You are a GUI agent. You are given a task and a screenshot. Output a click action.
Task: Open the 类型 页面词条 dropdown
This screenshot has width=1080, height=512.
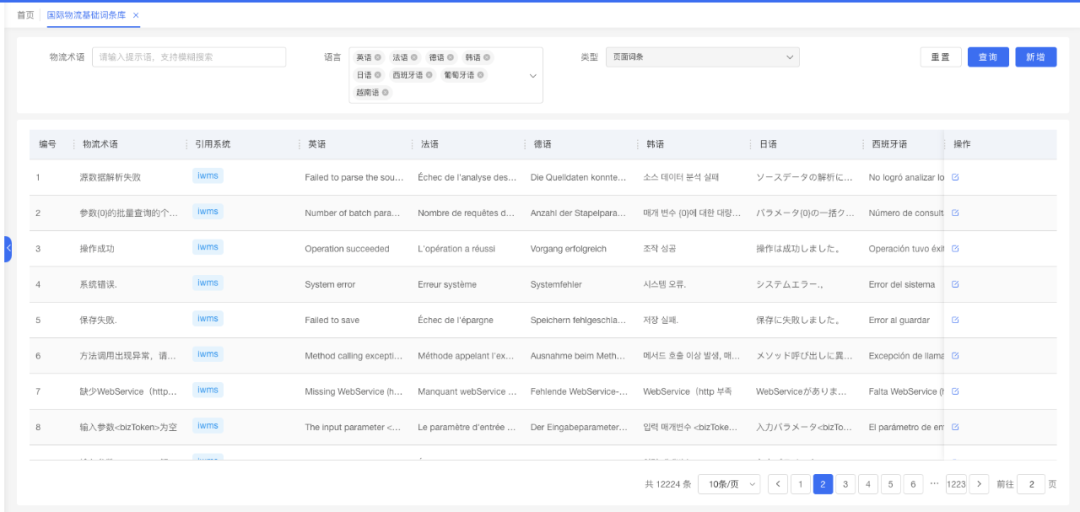[703, 57]
